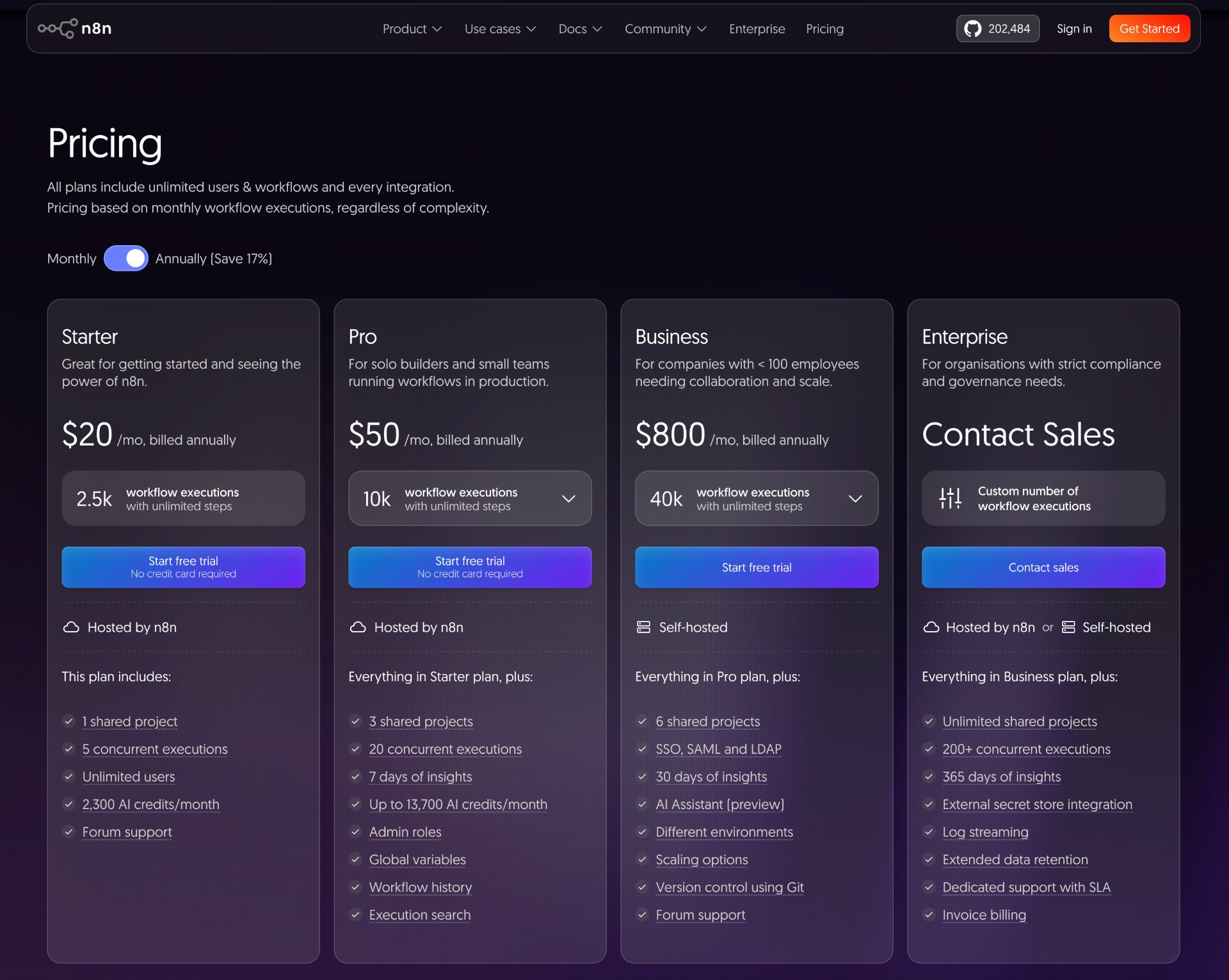Viewport: 1229px width, 980px height.
Task: Click the server icon beside Business Self-hosted
Action: pos(643,627)
